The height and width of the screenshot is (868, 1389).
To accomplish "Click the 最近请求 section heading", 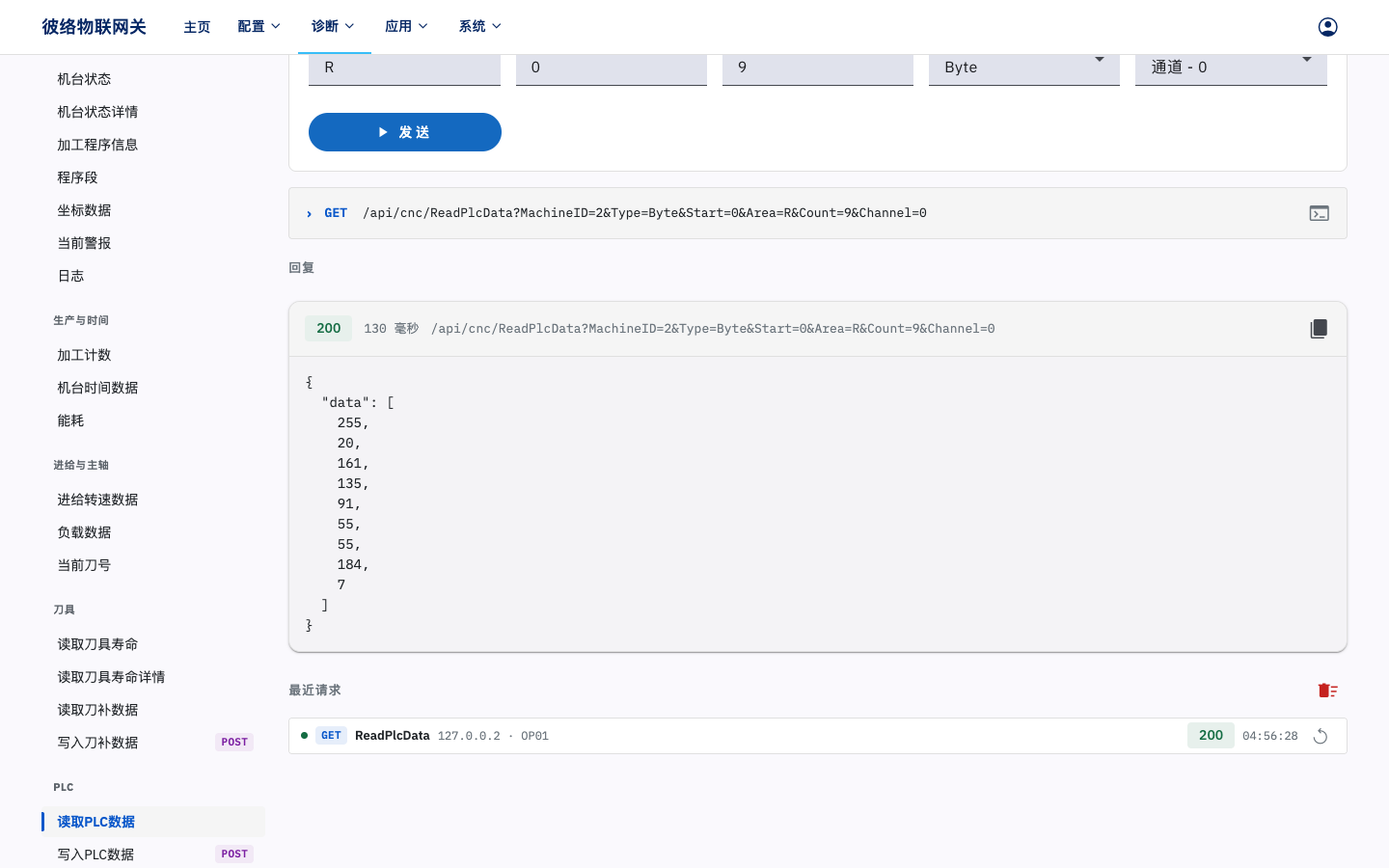I will [314, 691].
